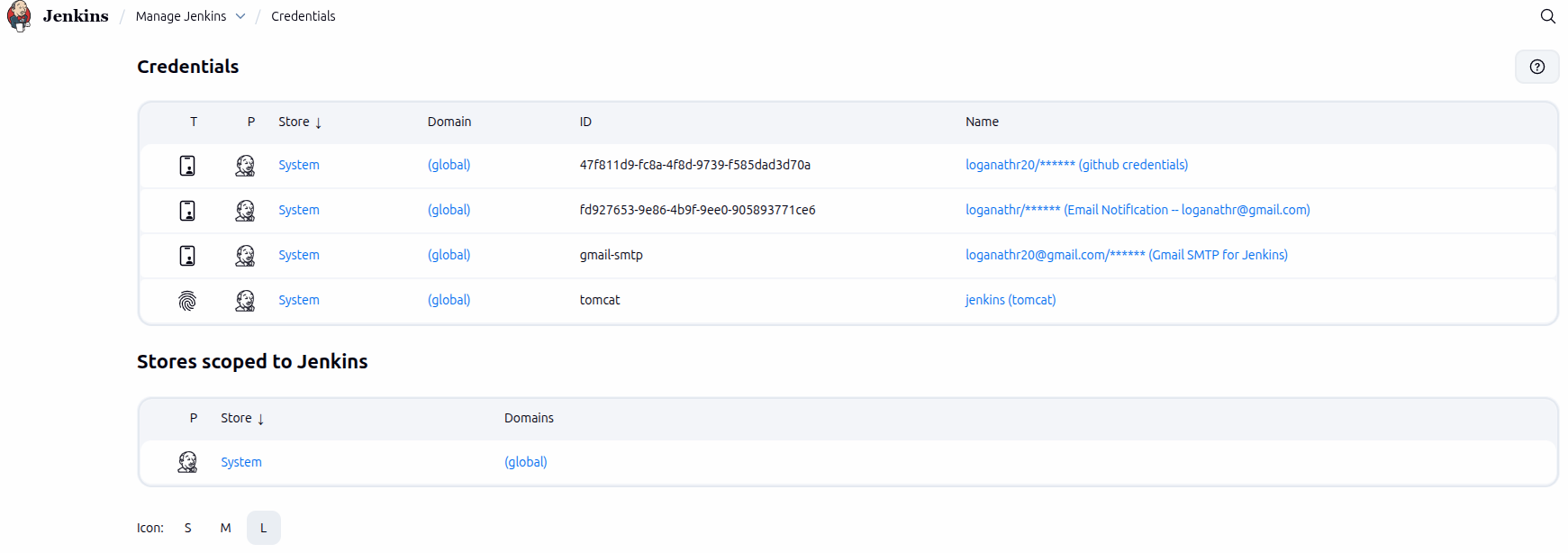Open Gmail SMTP for Jenkins credential
The image size is (1568, 553).
pos(1127,255)
